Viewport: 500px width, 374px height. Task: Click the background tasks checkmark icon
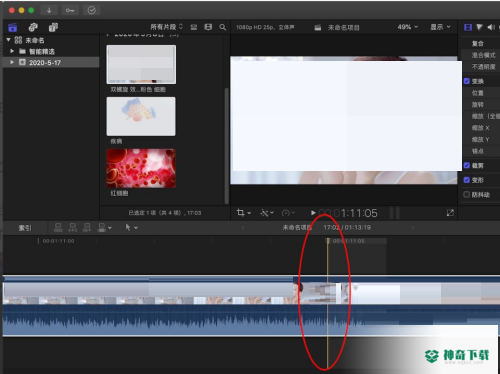click(92, 10)
